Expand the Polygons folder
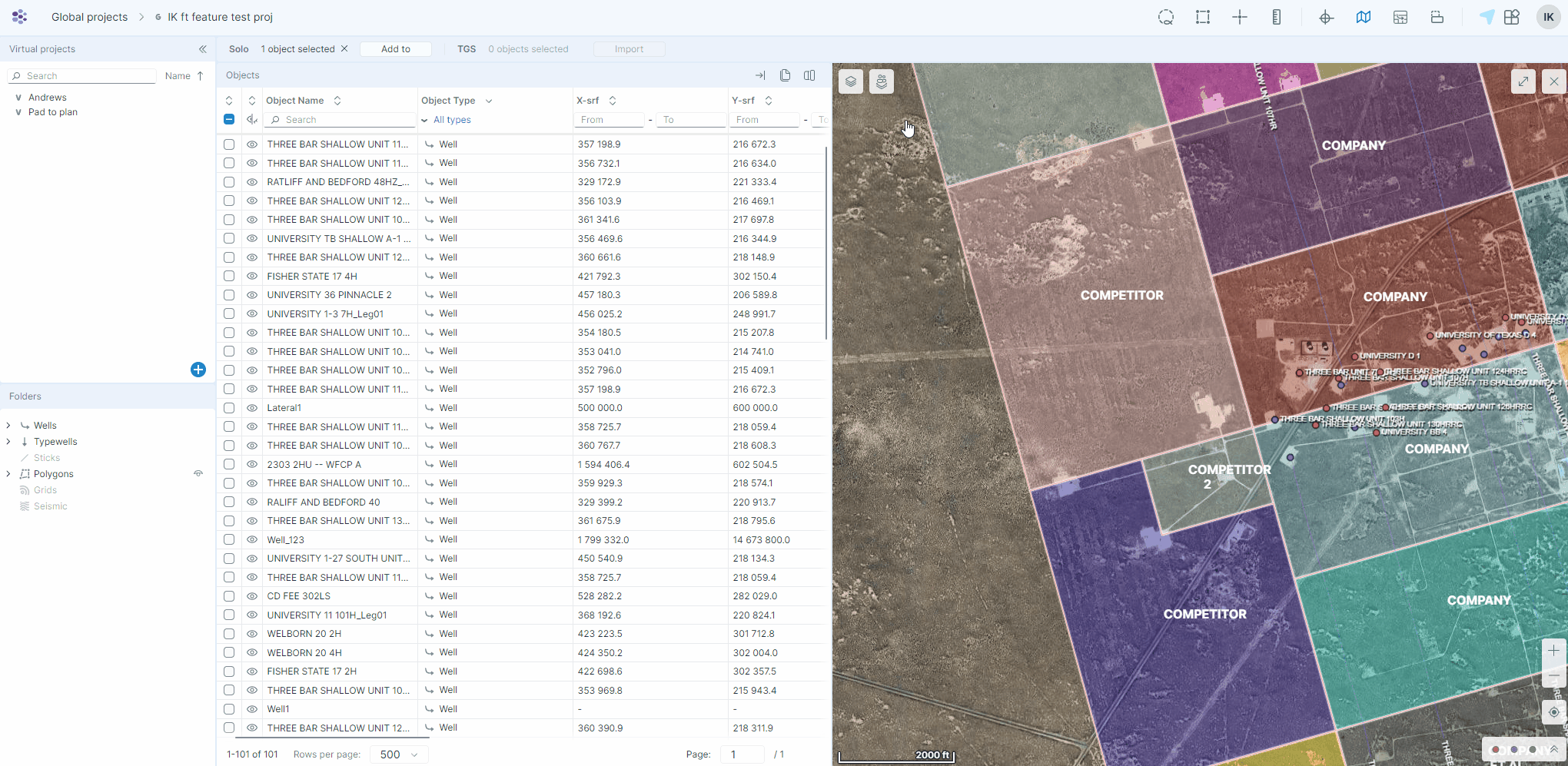 click(8, 474)
